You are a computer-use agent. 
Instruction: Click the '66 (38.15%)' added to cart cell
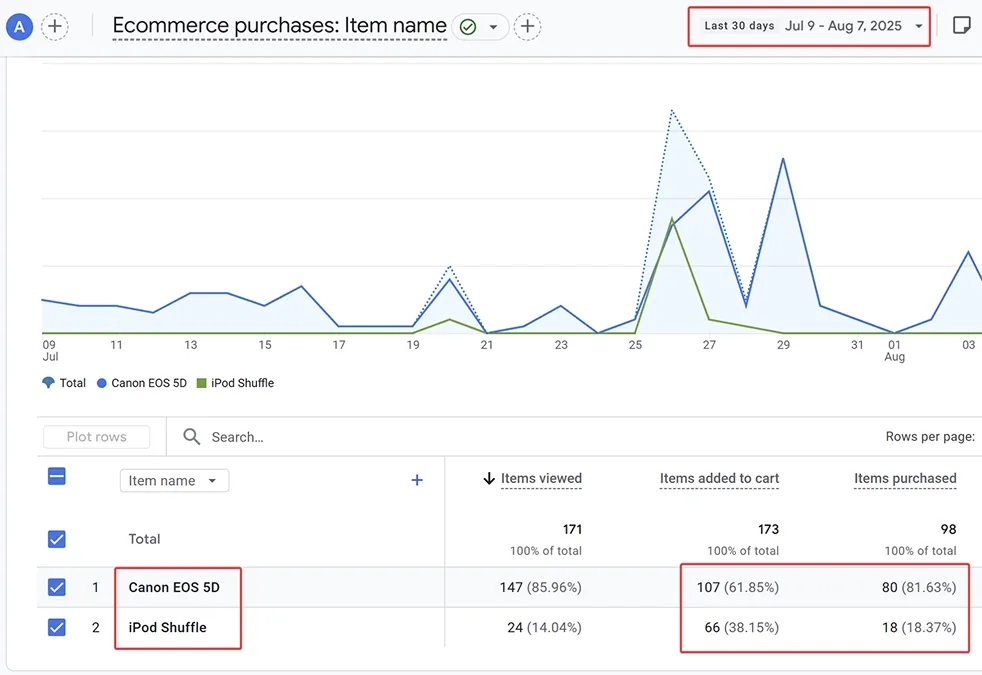click(742, 627)
